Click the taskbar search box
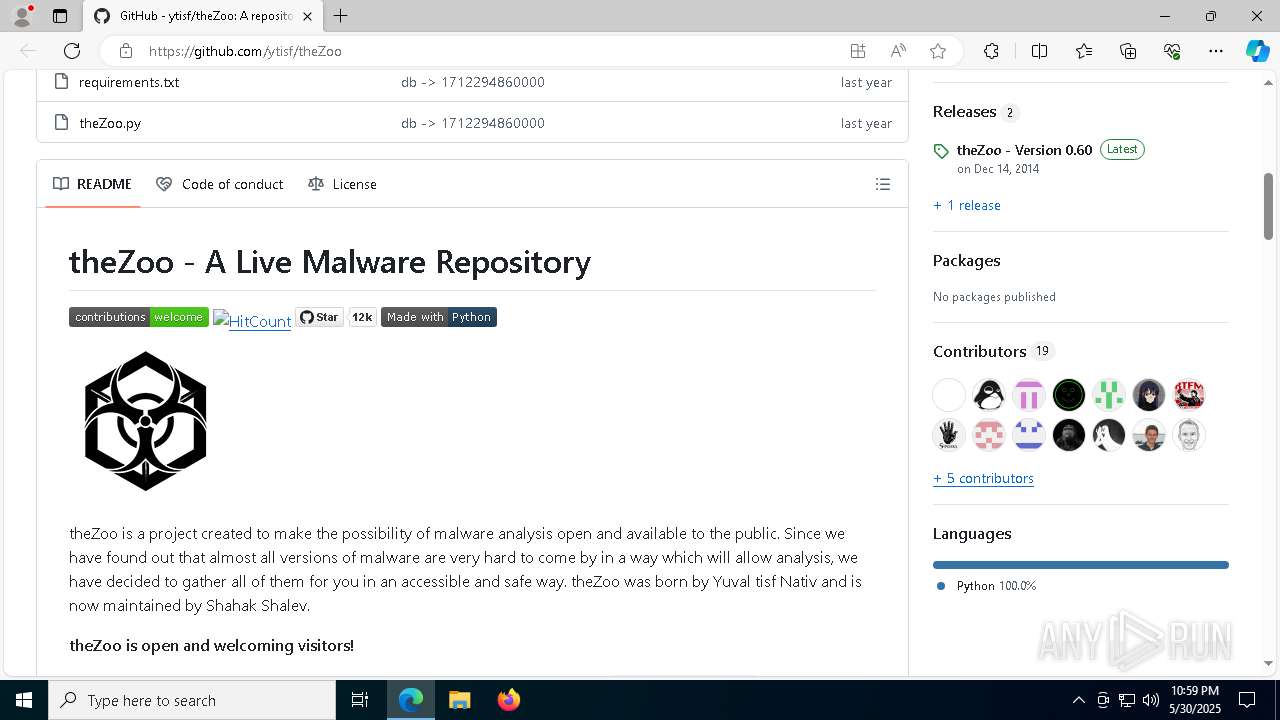The width and height of the screenshot is (1280, 720). (x=192, y=700)
